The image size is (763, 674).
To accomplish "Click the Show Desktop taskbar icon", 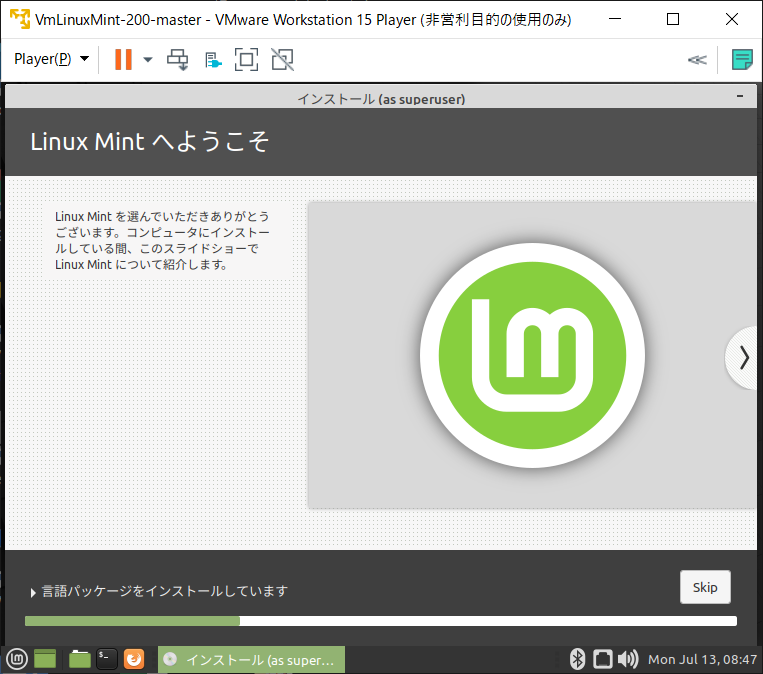I will (45, 659).
